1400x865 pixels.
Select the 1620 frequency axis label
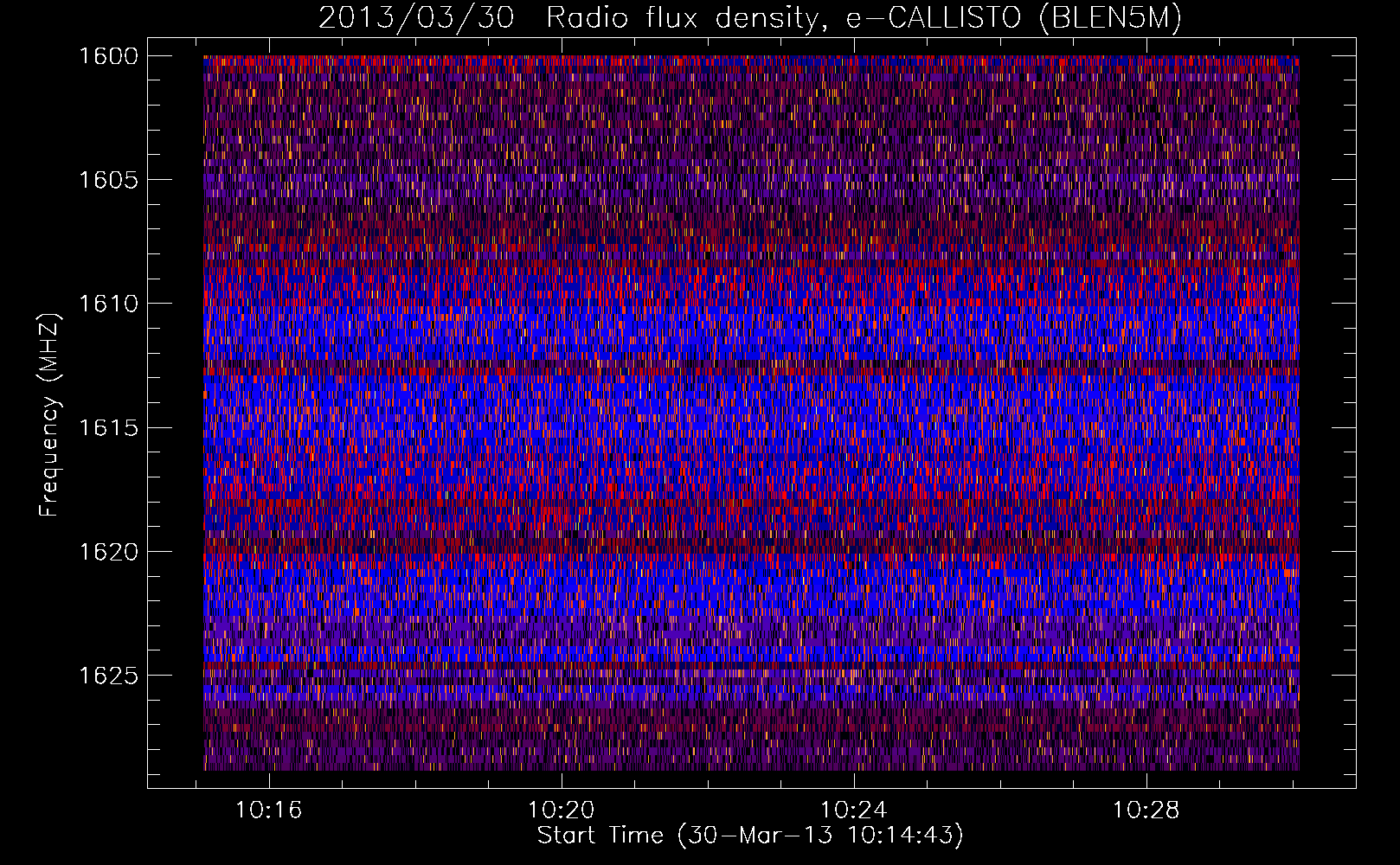pyautogui.click(x=108, y=552)
